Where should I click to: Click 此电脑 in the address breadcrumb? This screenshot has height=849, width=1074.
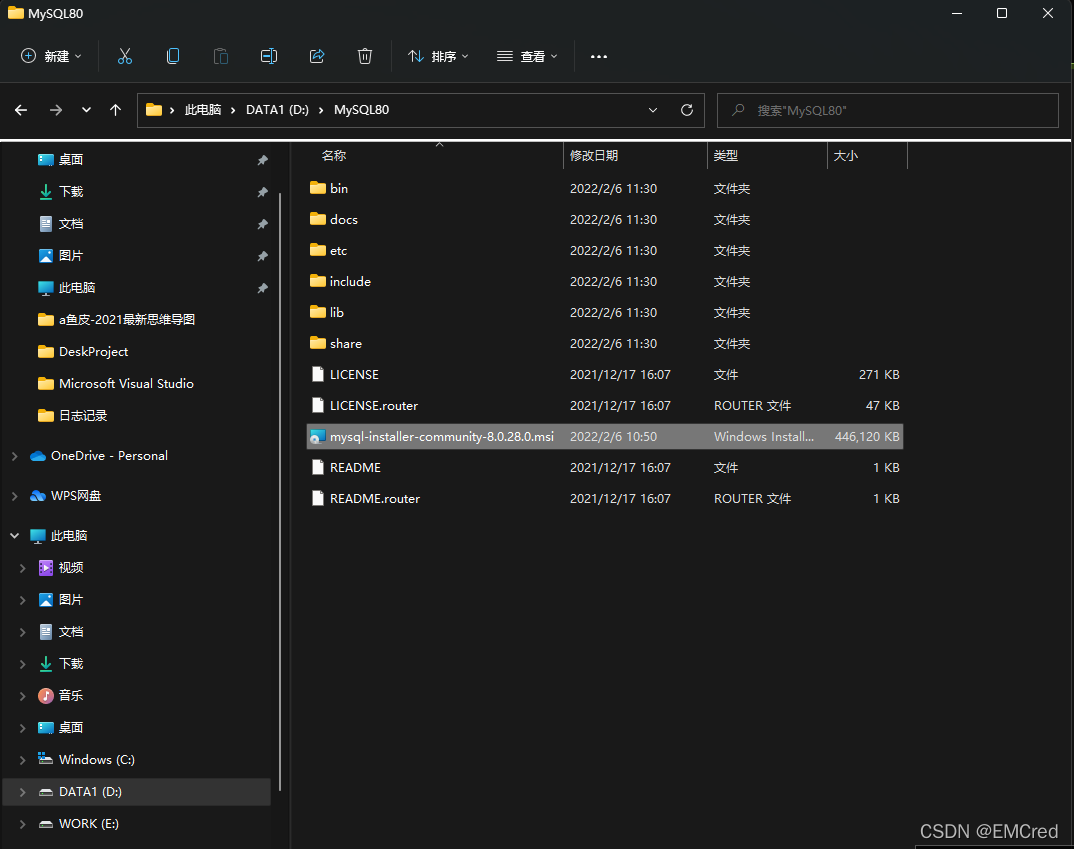pos(203,110)
